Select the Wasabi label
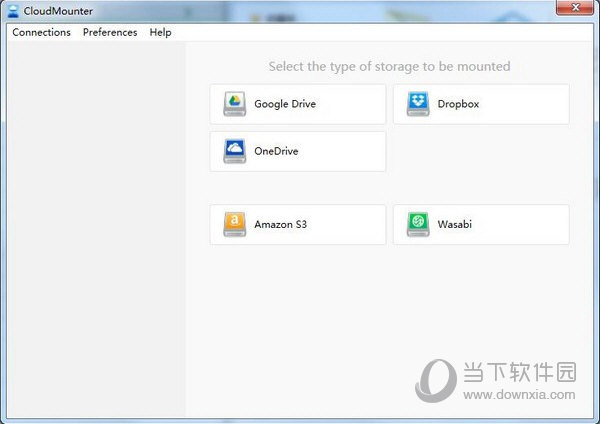Screen dimensions: 600x424 pyautogui.click(x=455, y=224)
